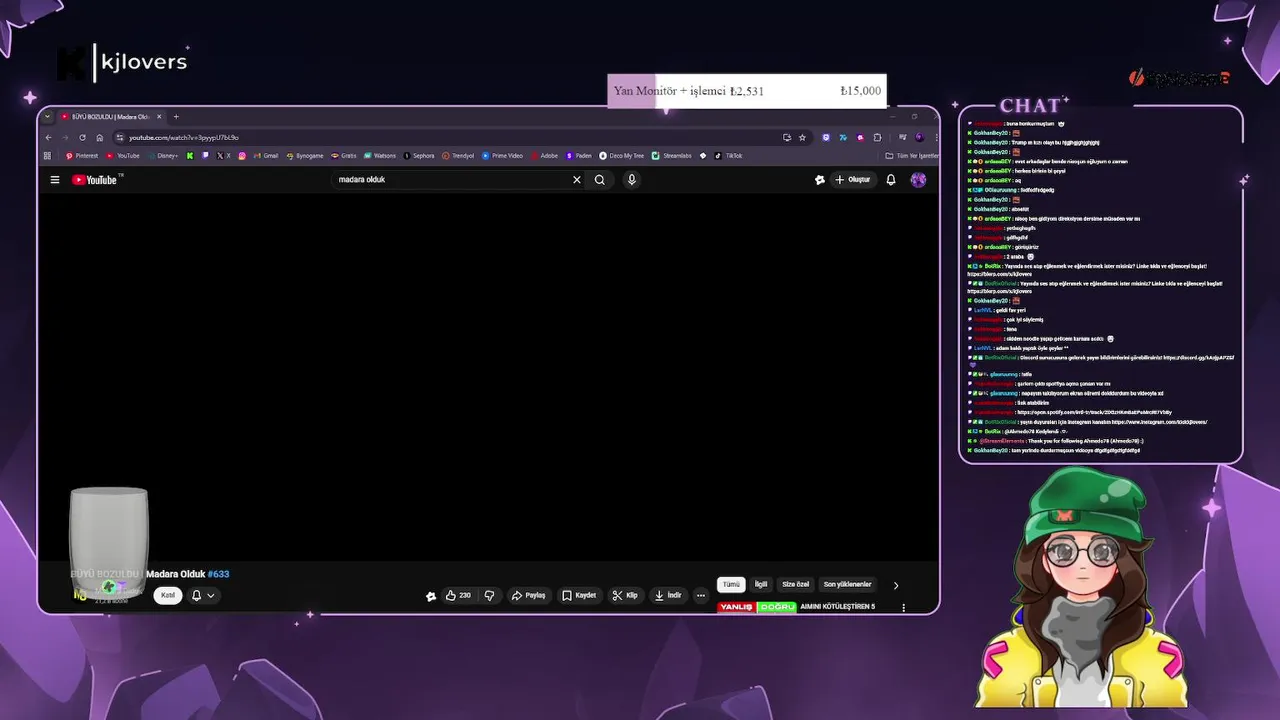1280x720 pixels.
Task: Click the Chrome profile avatar in toolbar
Action: (x=919, y=137)
